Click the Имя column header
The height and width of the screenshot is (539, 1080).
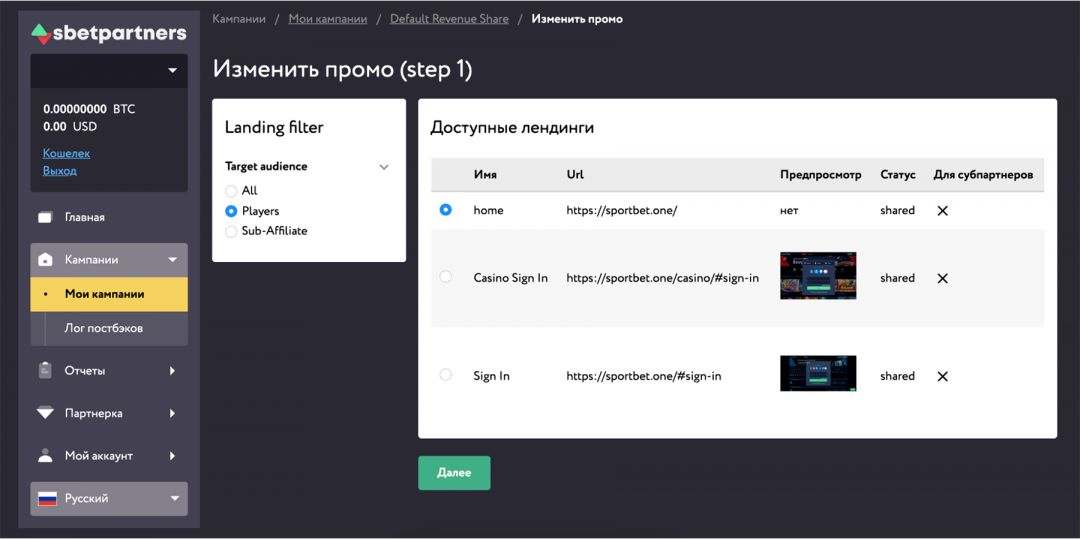pos(485,175)
